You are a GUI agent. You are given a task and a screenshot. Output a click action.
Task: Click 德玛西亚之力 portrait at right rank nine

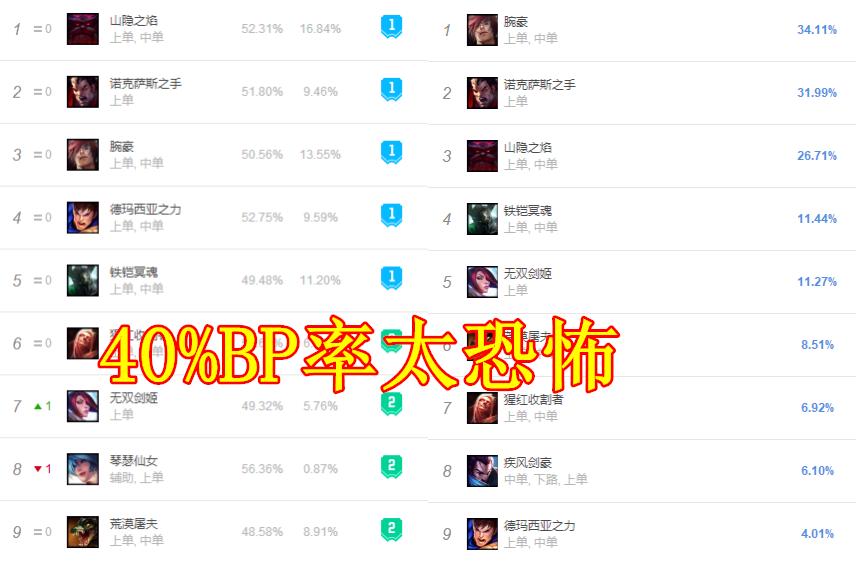[x=483, y=533]
